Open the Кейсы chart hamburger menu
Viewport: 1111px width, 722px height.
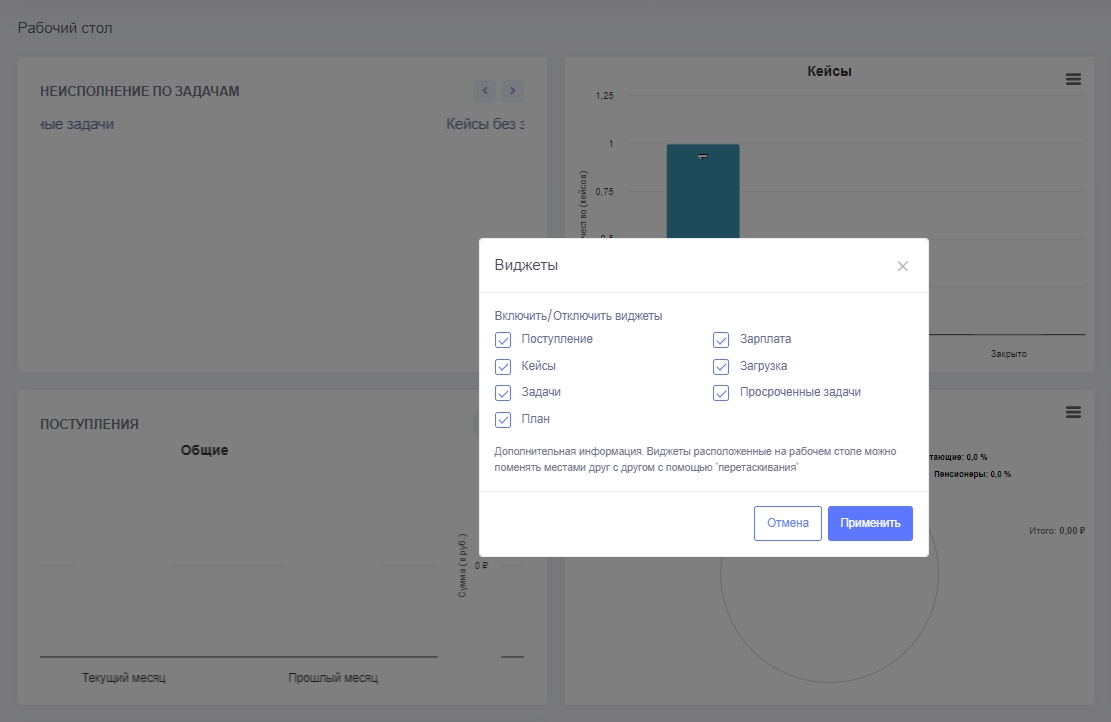[x=1073, y=80]
